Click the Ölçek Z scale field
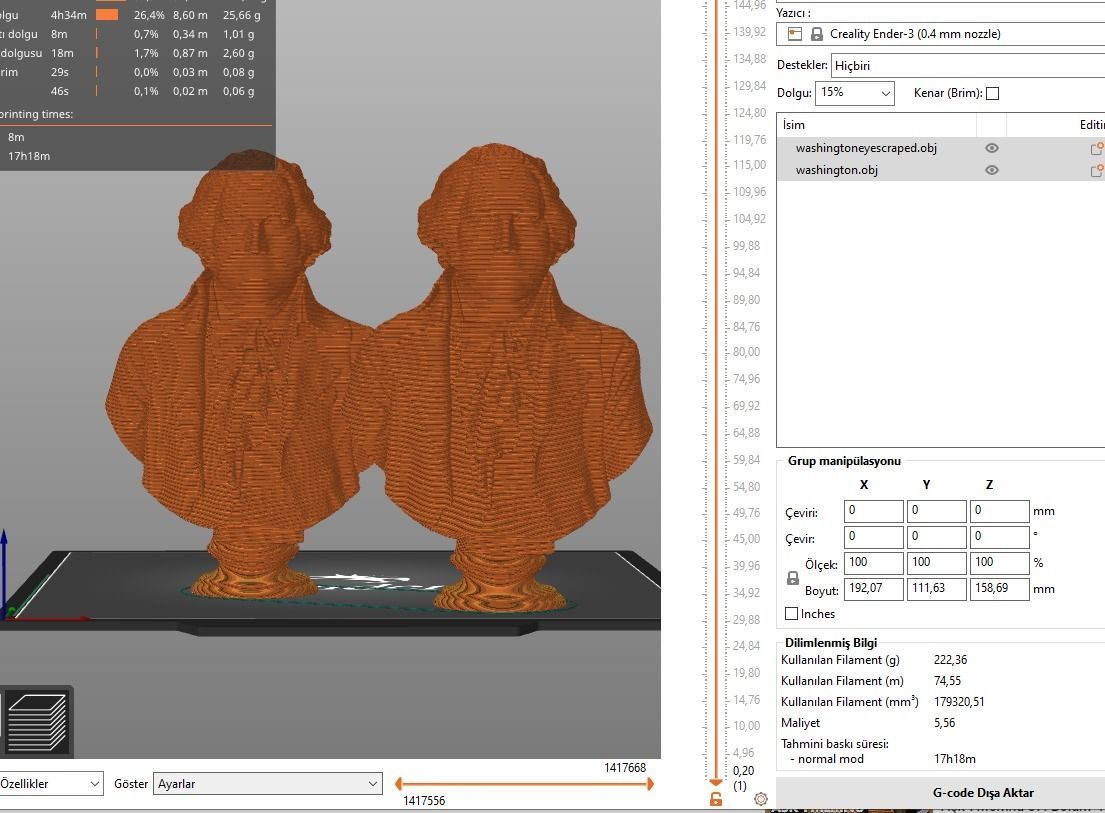This screenshot has height=813, width=1105. pyautogui.click(x=999, y=562)
